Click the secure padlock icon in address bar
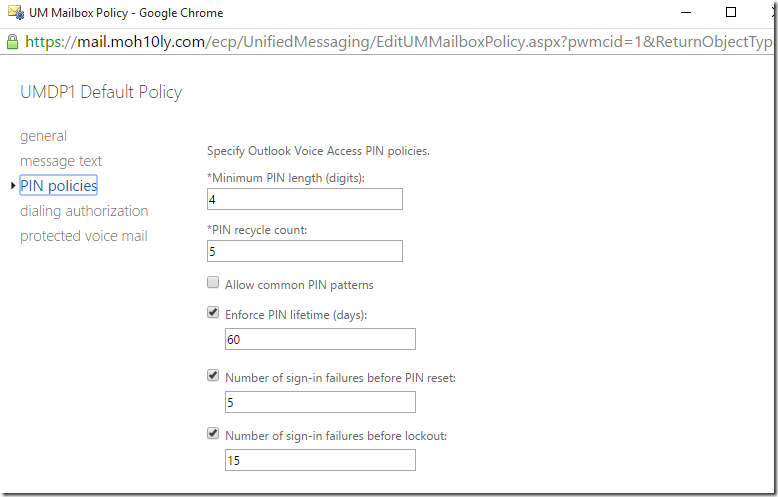 click(12, 42)
